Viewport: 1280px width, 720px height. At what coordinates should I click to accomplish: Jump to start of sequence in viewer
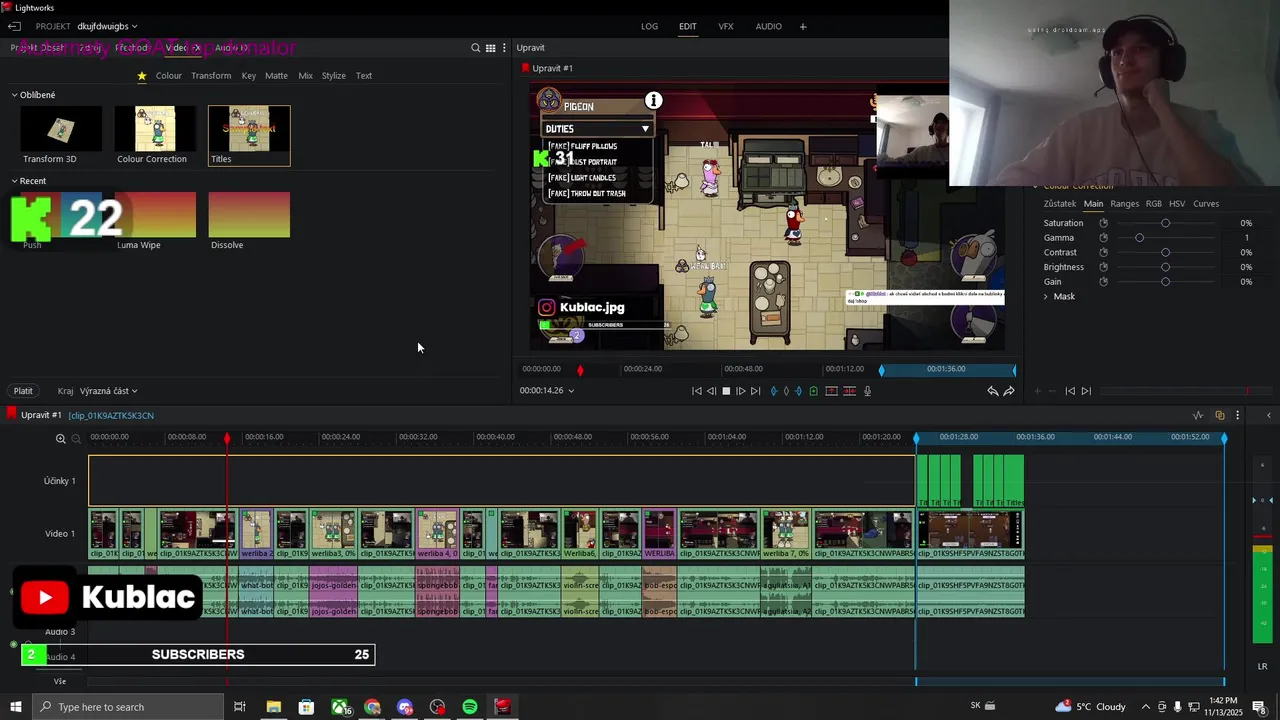[697, 391]
